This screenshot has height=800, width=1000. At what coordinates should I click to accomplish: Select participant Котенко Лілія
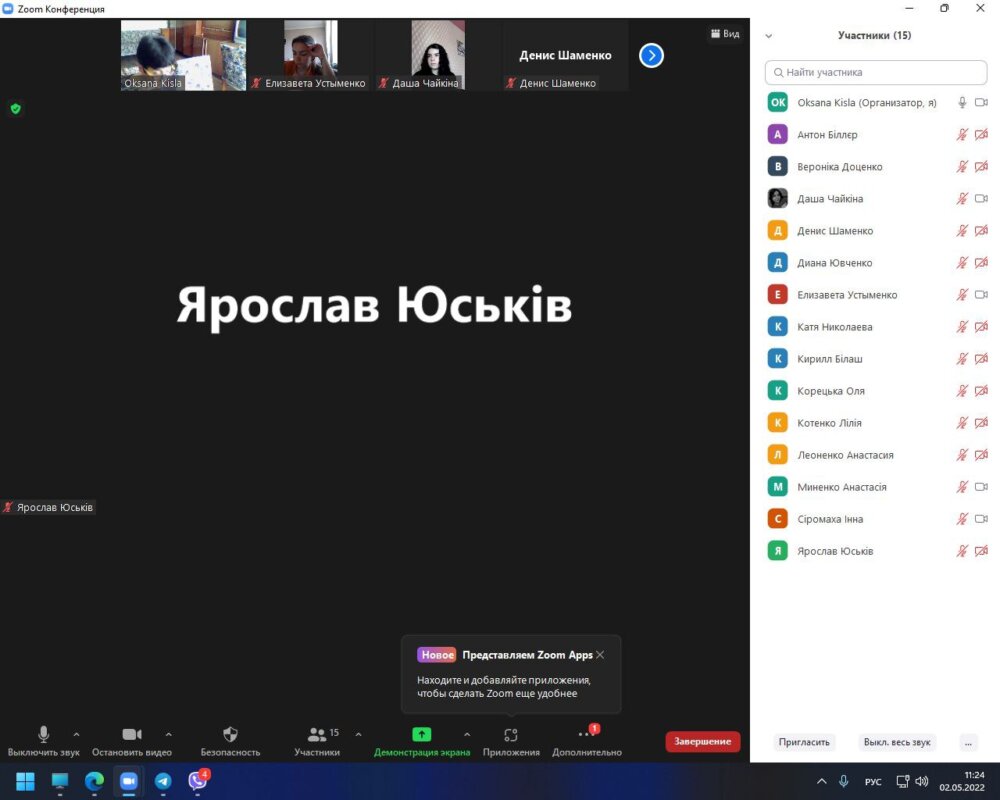click(877, 422)
